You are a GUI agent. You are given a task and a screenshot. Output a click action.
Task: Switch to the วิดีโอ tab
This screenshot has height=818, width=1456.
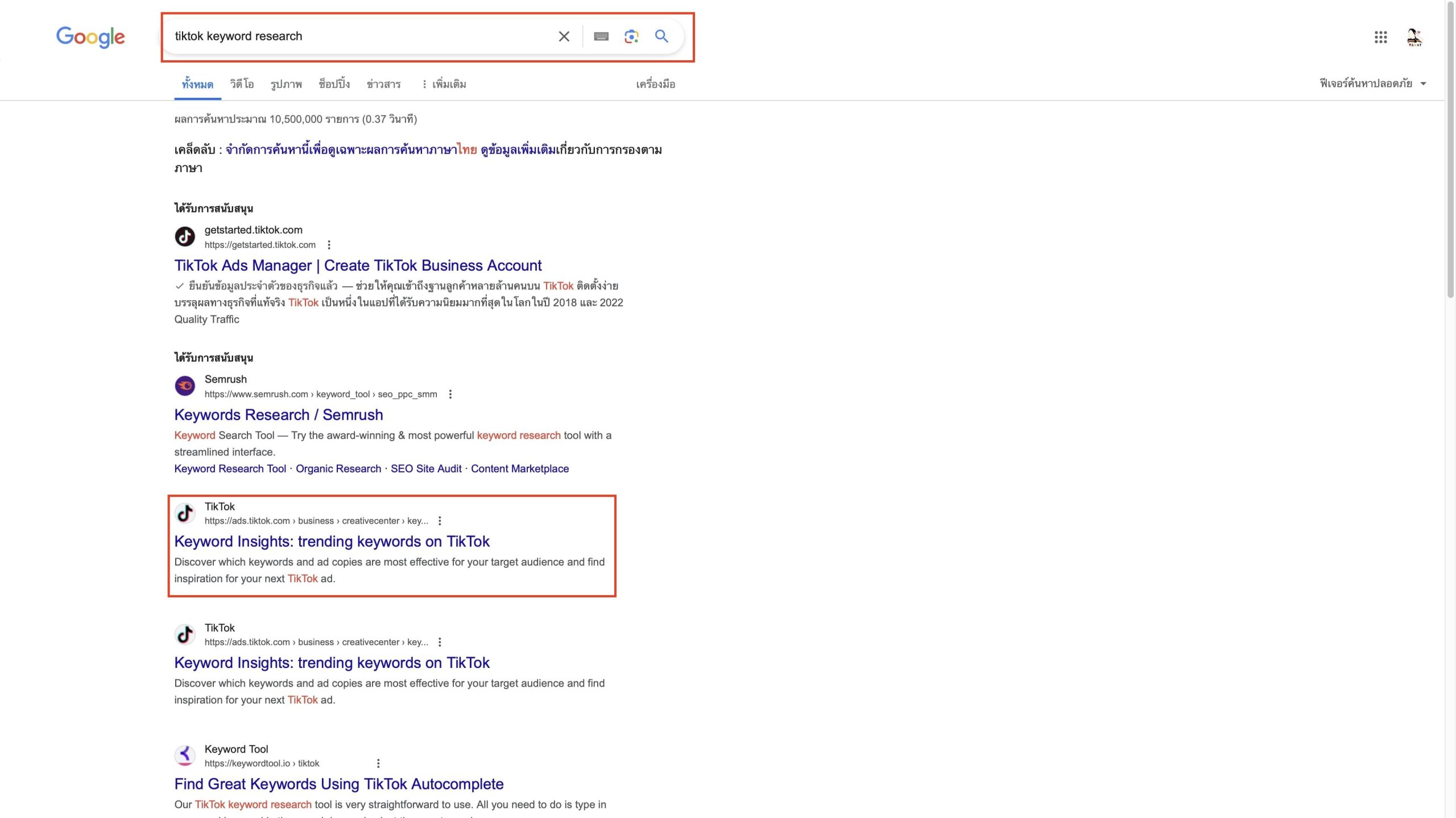tap(242, 84)
